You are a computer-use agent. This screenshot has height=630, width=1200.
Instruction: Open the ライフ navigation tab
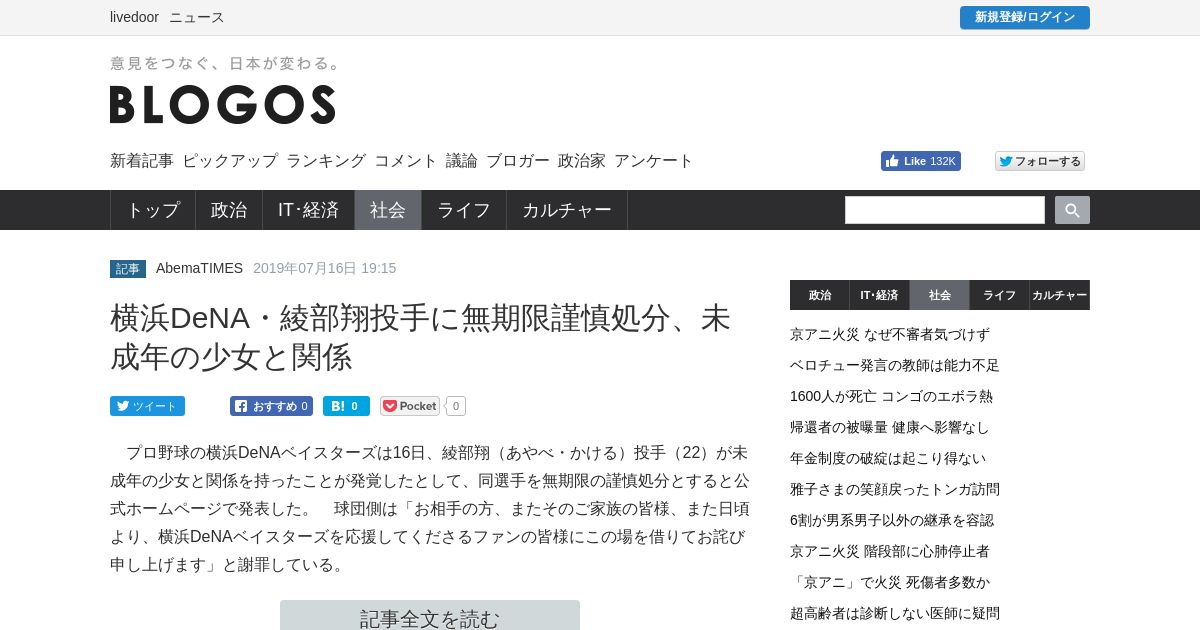point(464,210)
